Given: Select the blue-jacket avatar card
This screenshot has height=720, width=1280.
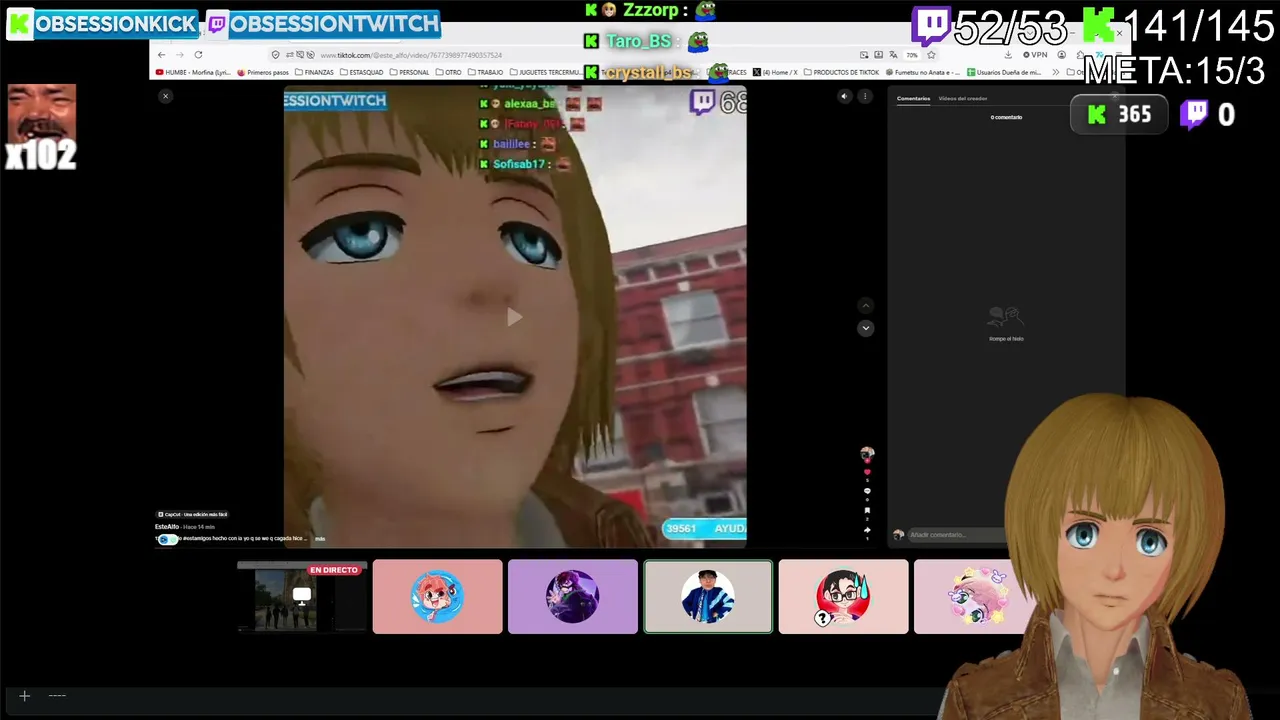Looking at the screenshot, I should click(x=708, y=597).
